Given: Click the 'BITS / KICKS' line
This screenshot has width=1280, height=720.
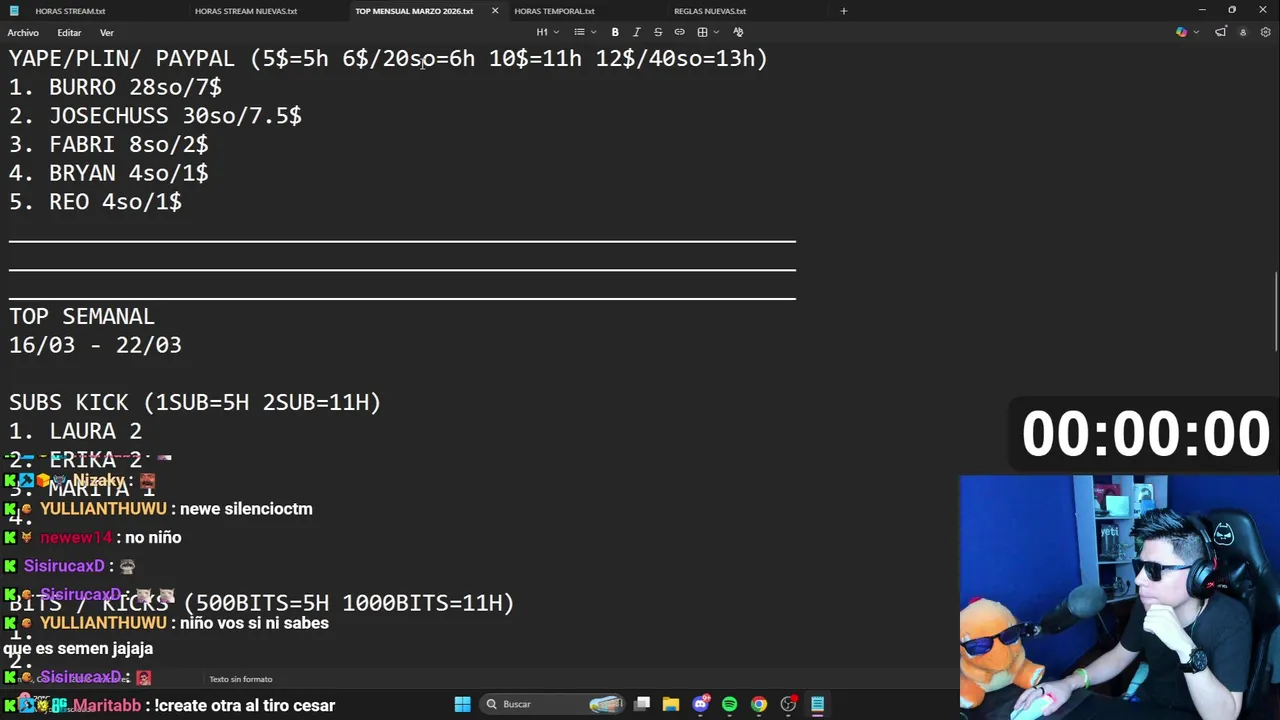Looking at the screenshot, I should (261, 603).
